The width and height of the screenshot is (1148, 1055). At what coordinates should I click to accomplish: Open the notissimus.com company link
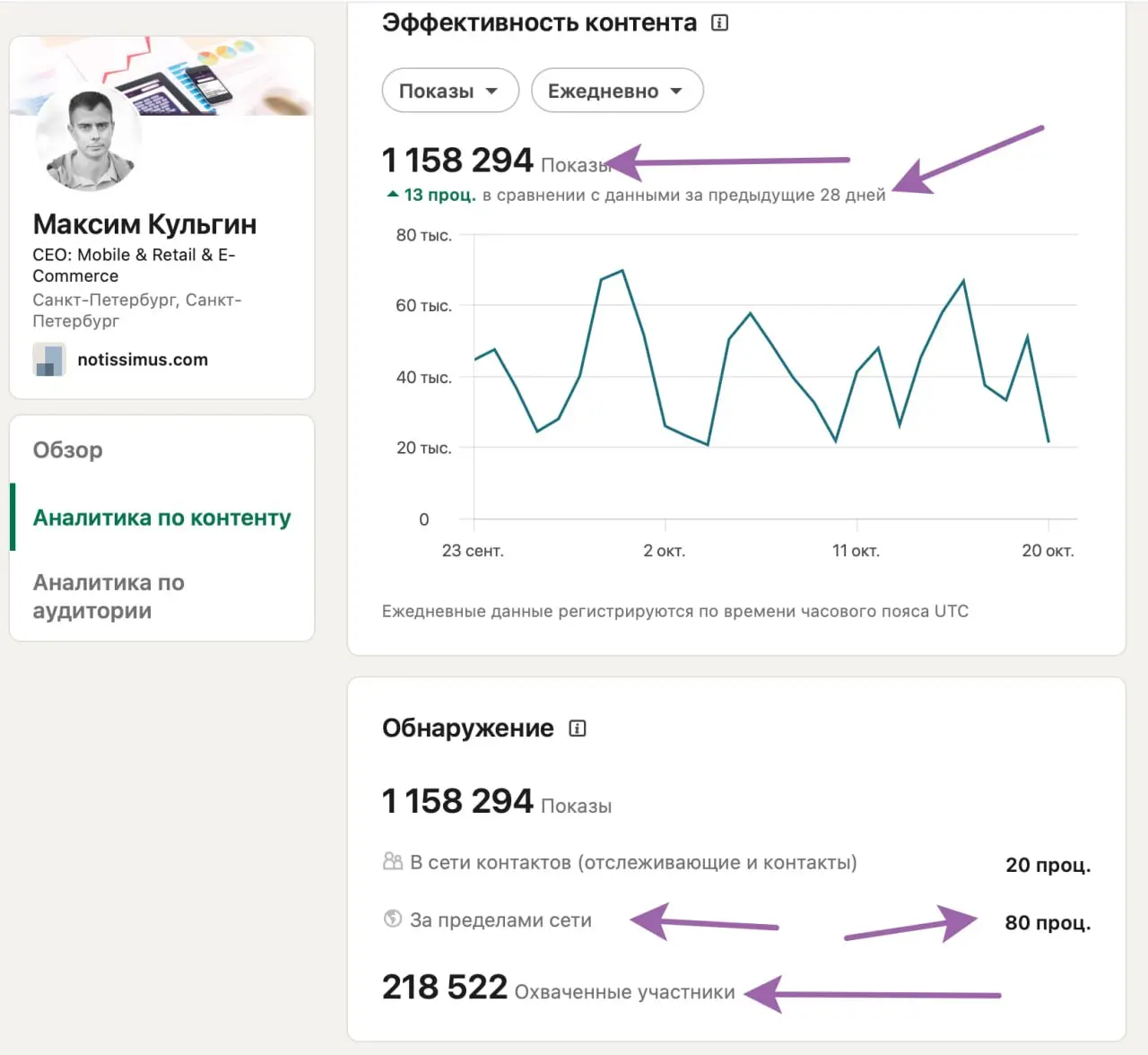click(143, 360)
